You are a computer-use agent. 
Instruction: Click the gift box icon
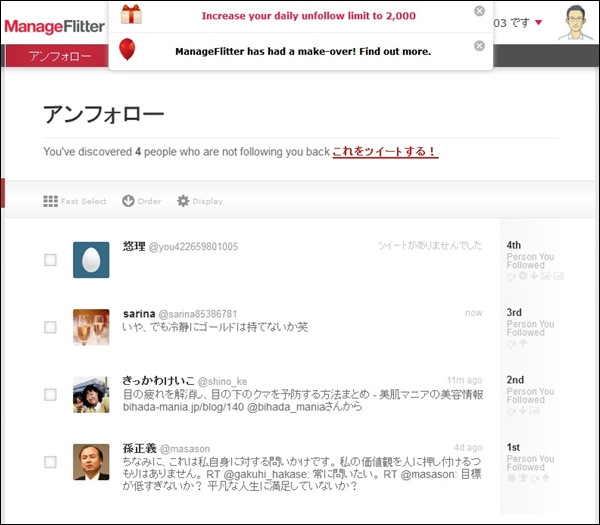tap(131, 14)
